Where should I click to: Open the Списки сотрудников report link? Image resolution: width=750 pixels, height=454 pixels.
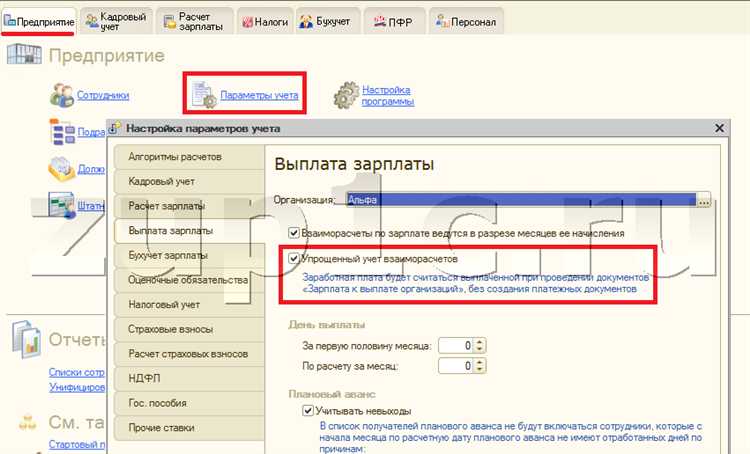tap(77, 372)
